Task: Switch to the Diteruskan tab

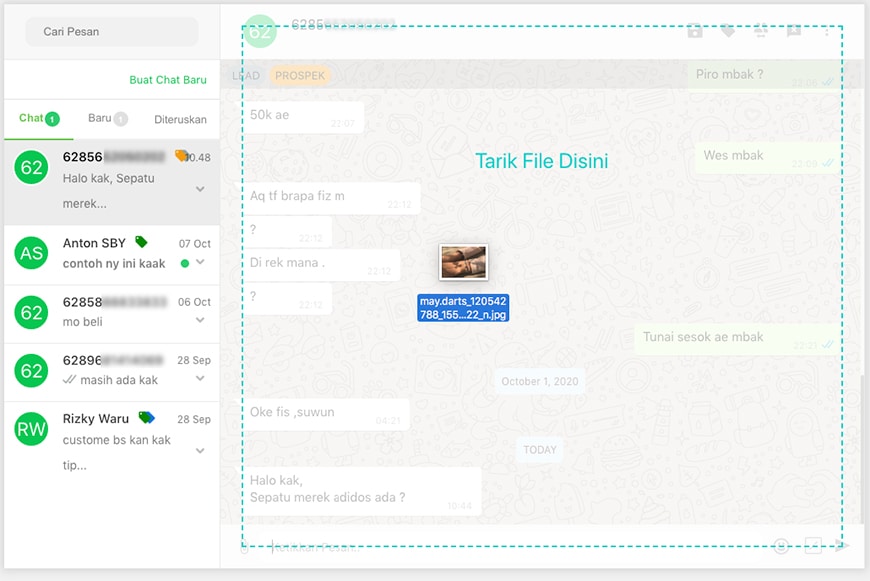Action: tap(180, 119)
